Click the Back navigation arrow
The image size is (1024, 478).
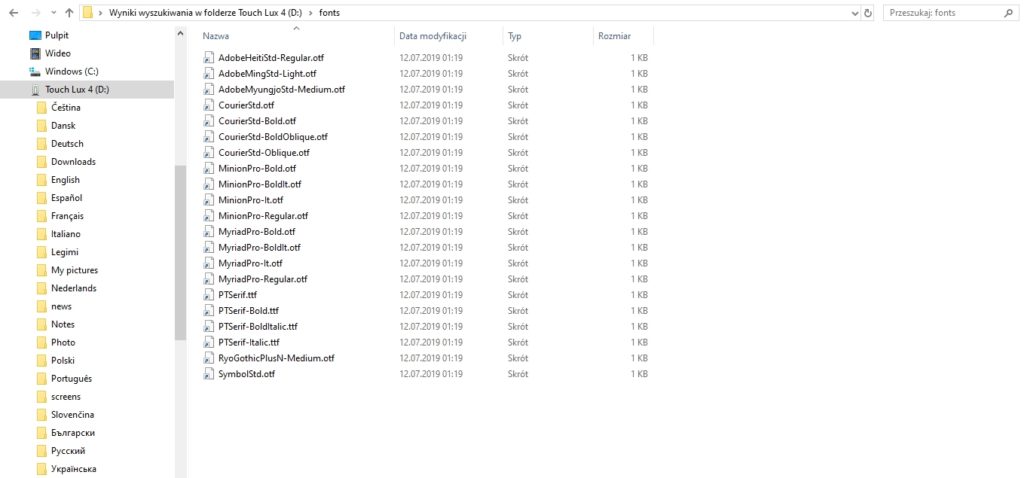13,13
